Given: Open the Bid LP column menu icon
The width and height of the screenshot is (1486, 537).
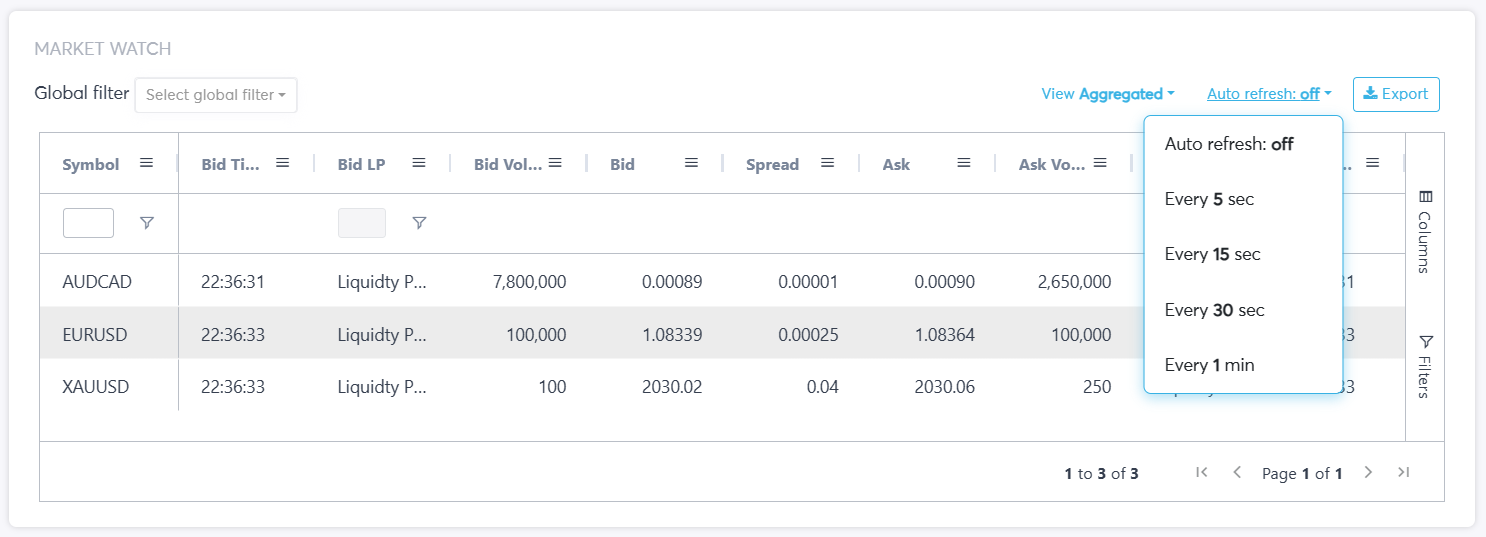Looking at the screenshot, I should click(419, 163).
